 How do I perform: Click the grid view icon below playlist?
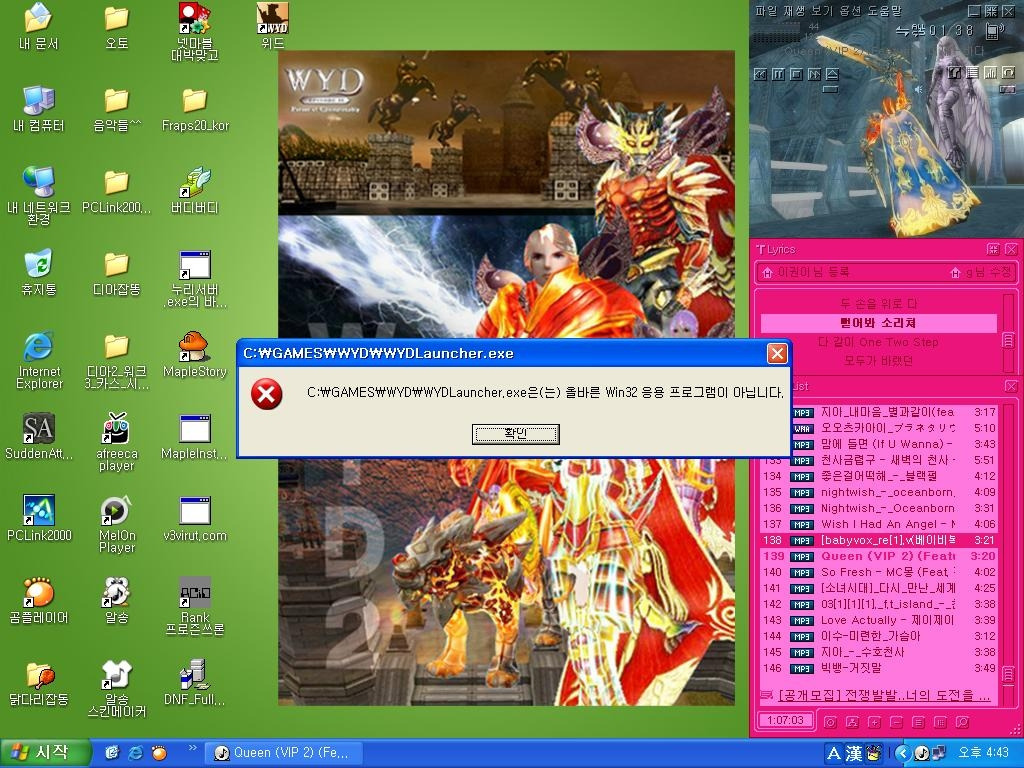tap(940, 722)
